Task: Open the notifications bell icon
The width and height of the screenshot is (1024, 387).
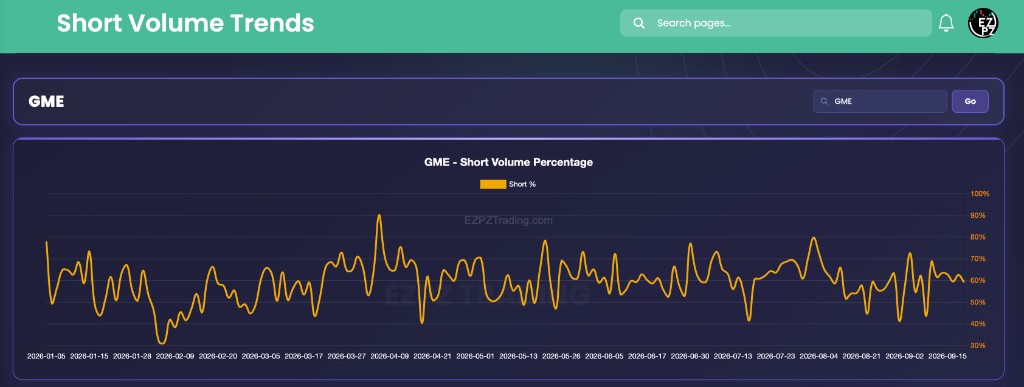Action: coord(946,23)
